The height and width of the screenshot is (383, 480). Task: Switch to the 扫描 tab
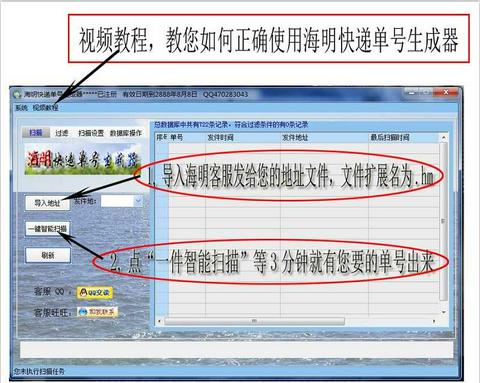pyautogui.click(x=36, y=133)
